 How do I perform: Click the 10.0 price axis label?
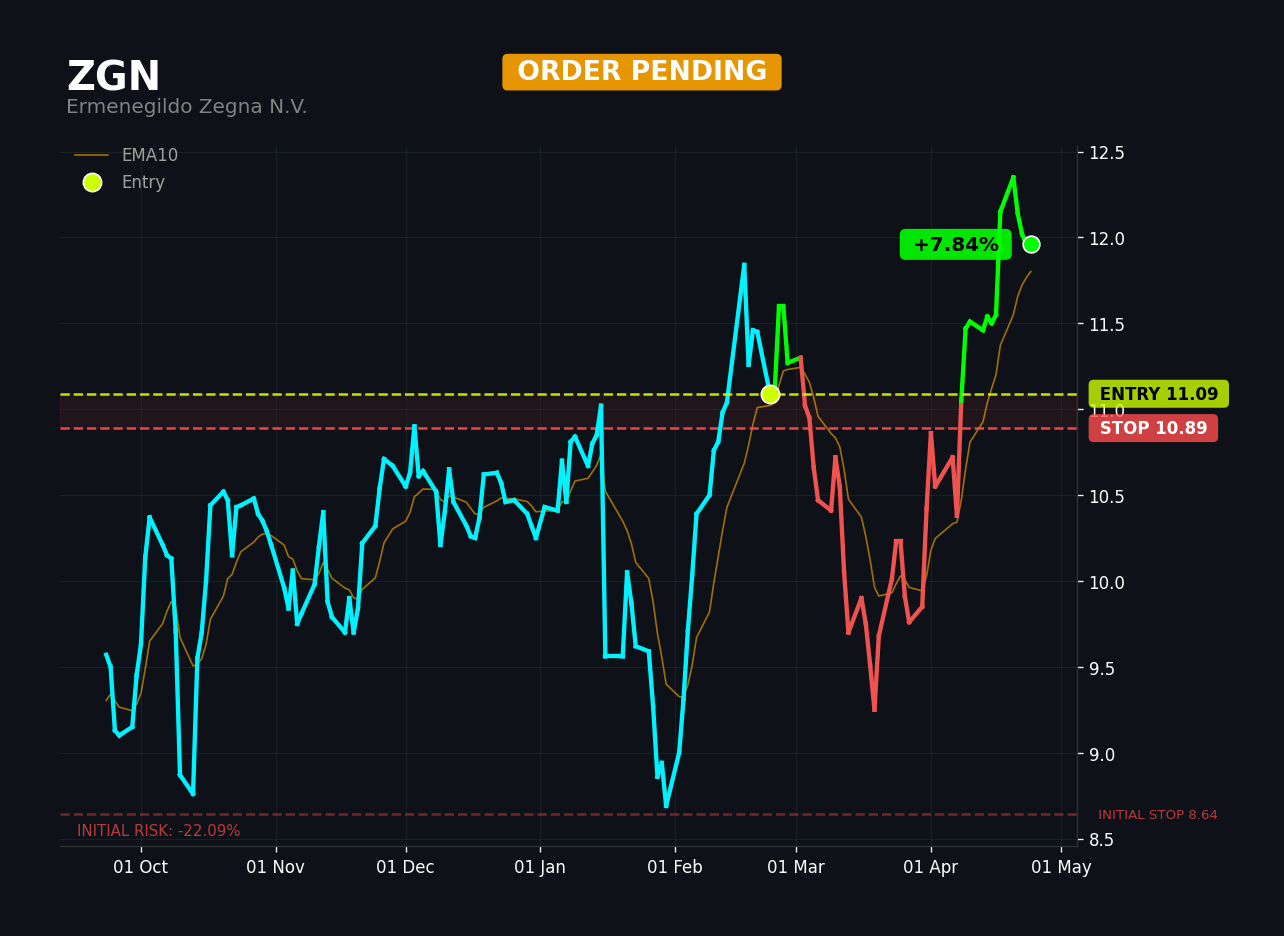(x=1107, y=582)
